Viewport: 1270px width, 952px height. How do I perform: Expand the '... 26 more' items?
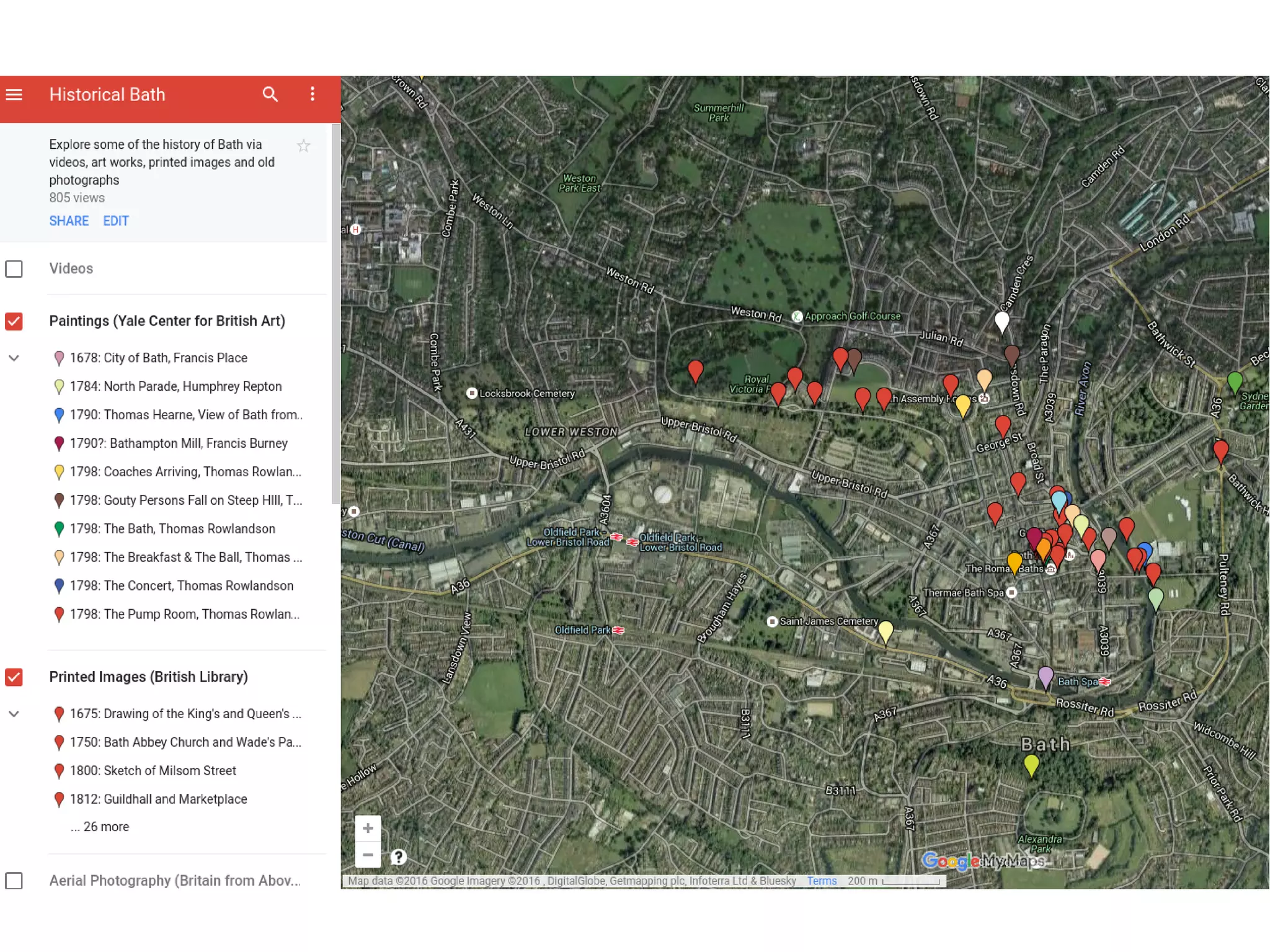click(x=100, y=827)
